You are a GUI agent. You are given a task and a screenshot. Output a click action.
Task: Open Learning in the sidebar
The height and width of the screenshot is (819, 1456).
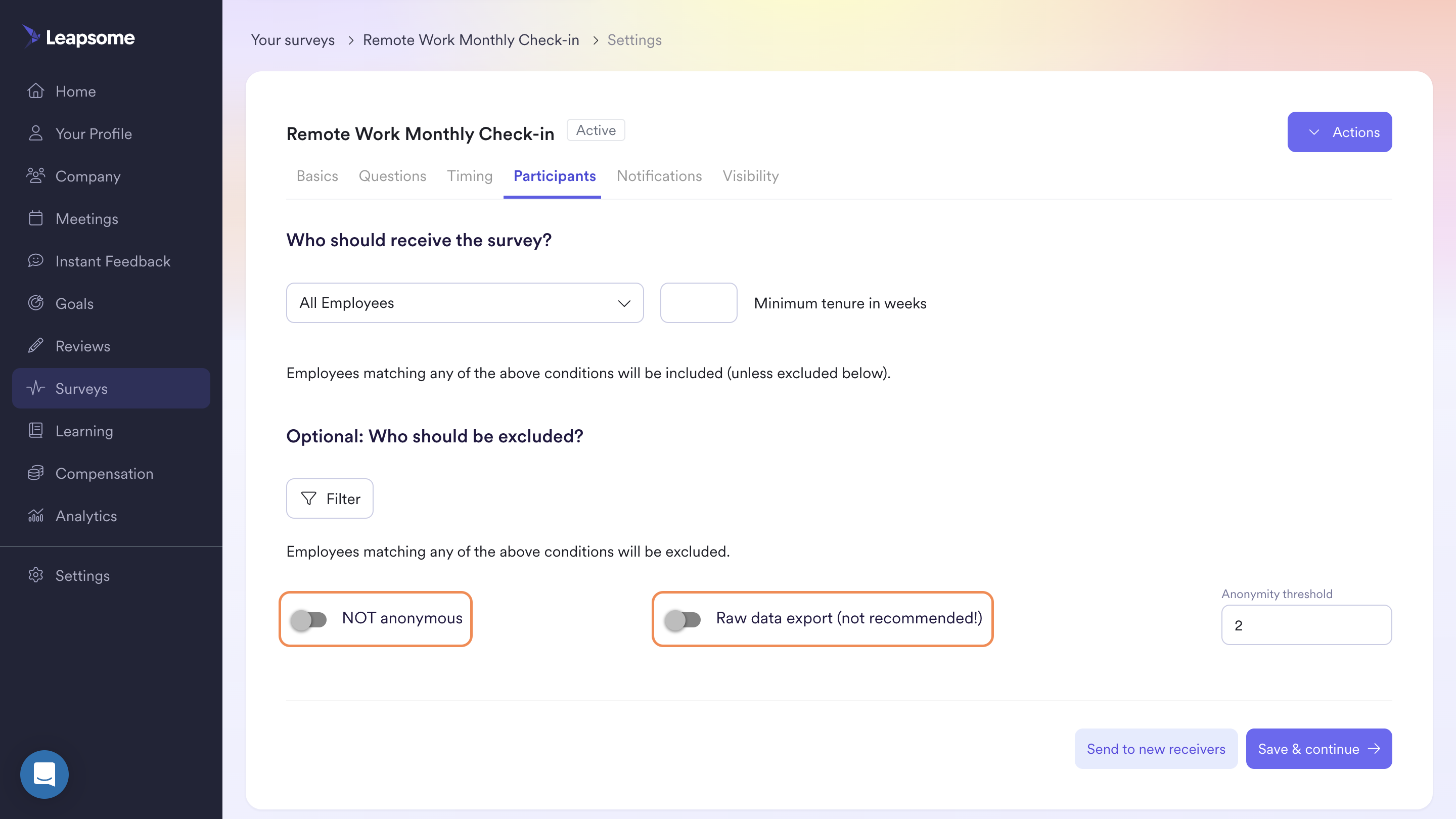pos(111,431)
